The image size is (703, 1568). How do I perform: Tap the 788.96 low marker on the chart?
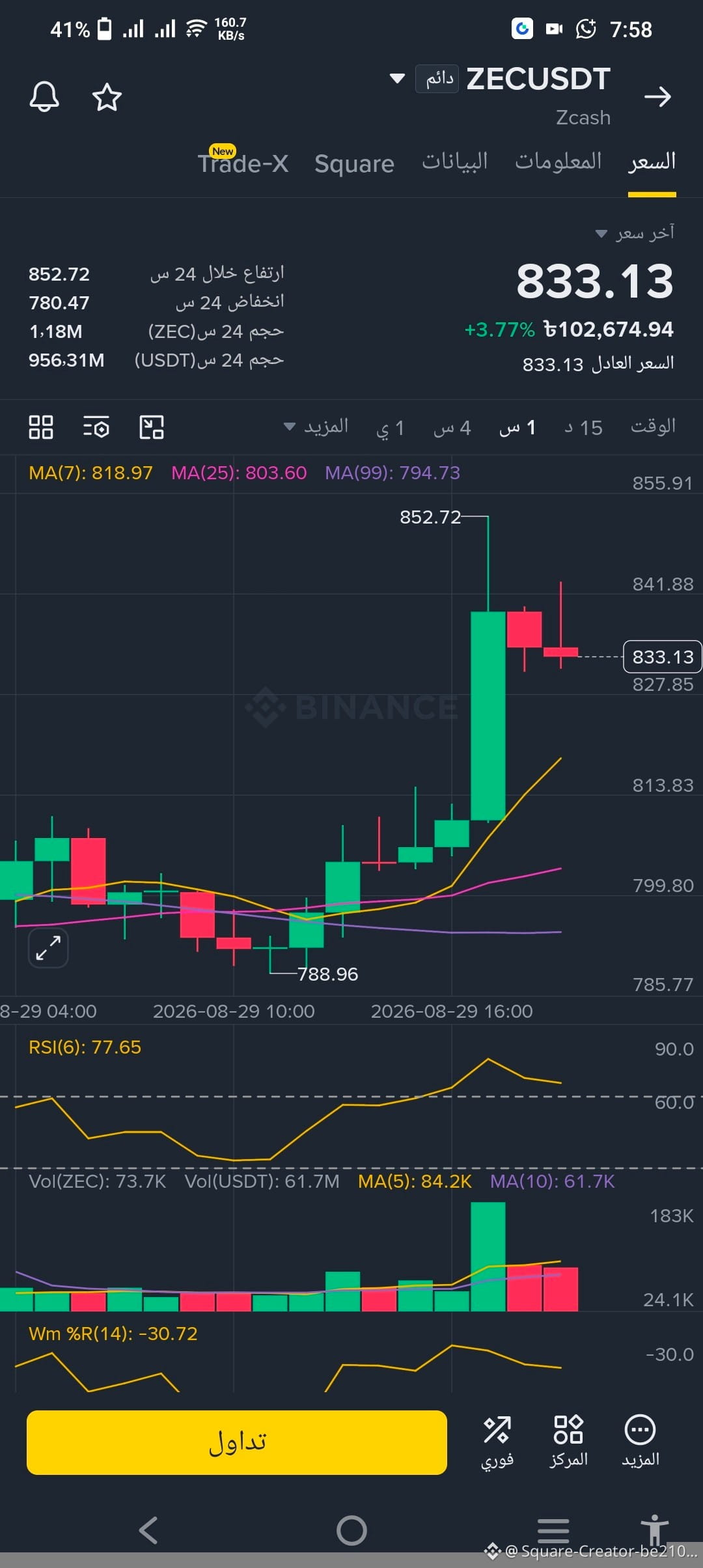coord(327,974)
